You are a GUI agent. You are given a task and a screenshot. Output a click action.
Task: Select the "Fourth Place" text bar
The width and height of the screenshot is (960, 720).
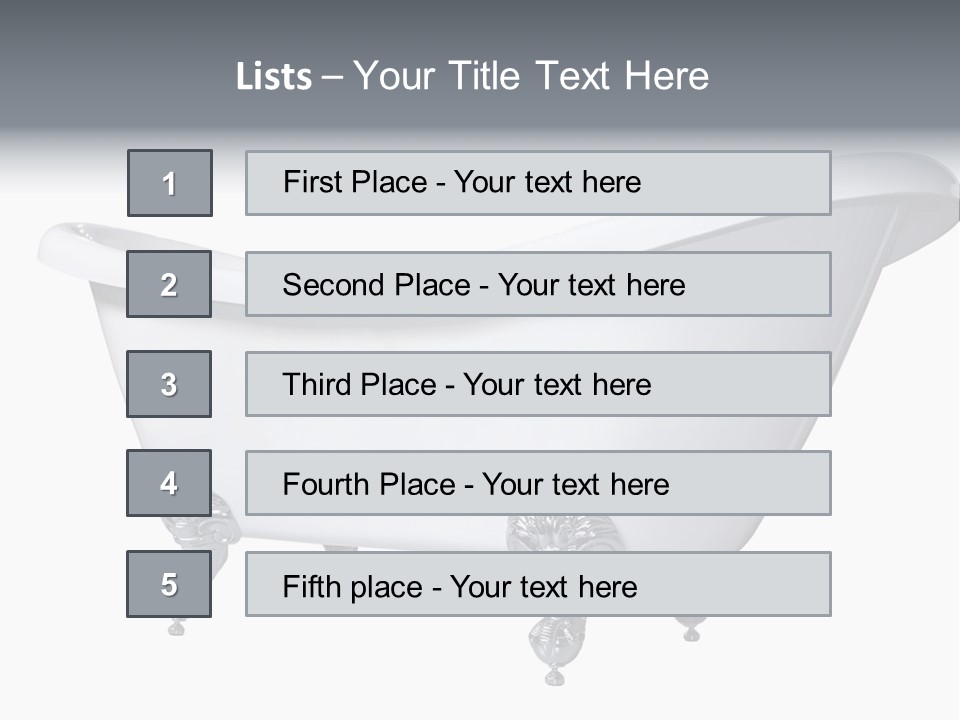538,483
